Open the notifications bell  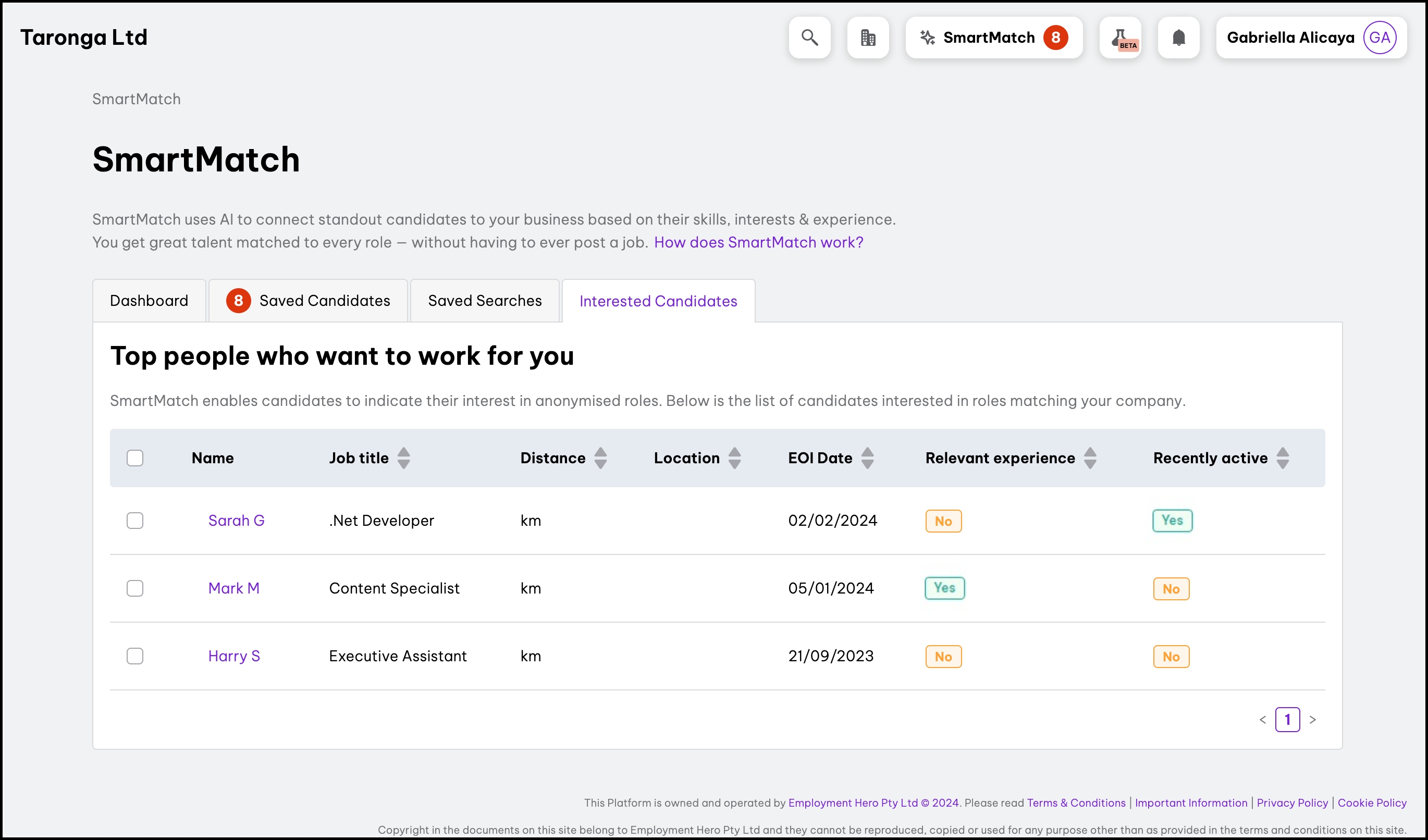coord(1178,38)
